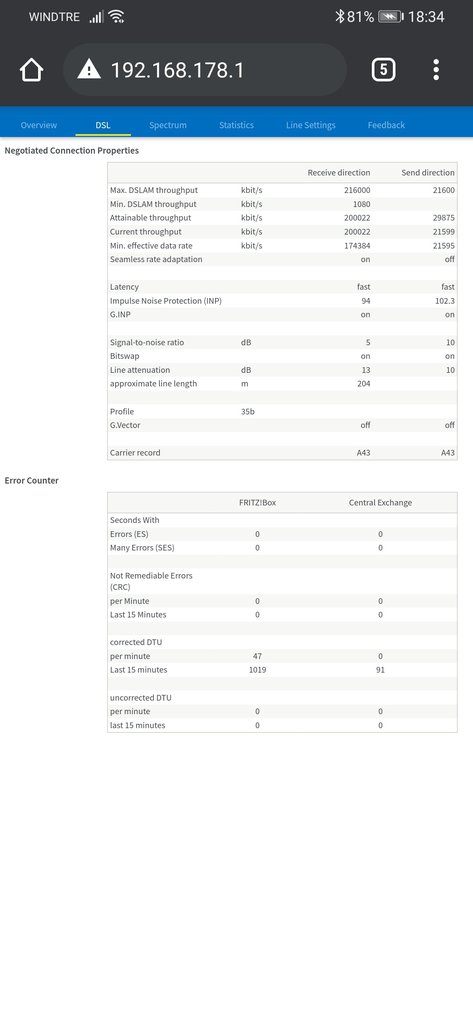Open the browser three-dot menu
Viewport: 473px width, 1024px height.
tap(436, 69)
